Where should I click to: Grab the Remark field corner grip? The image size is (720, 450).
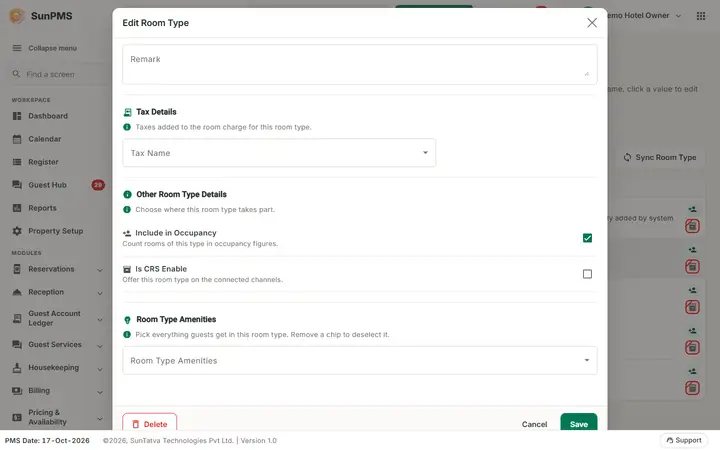(586, 73)
